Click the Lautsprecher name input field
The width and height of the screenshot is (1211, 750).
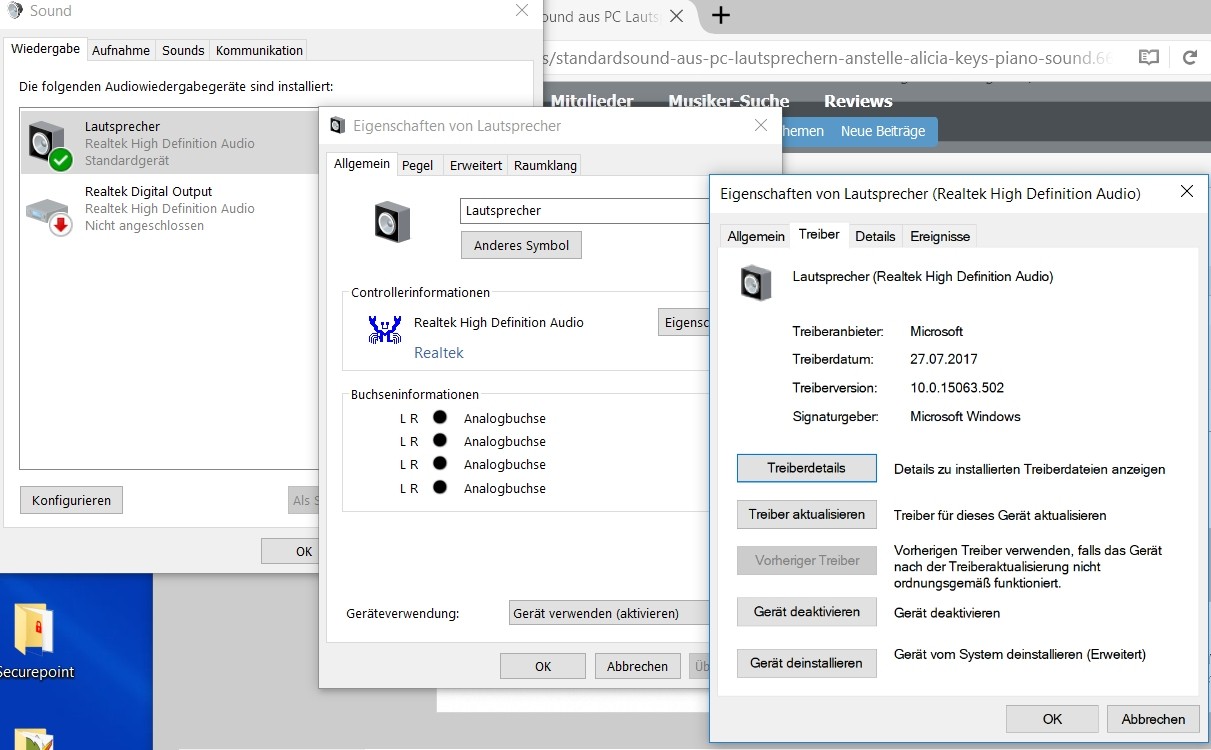pos(585,211)
